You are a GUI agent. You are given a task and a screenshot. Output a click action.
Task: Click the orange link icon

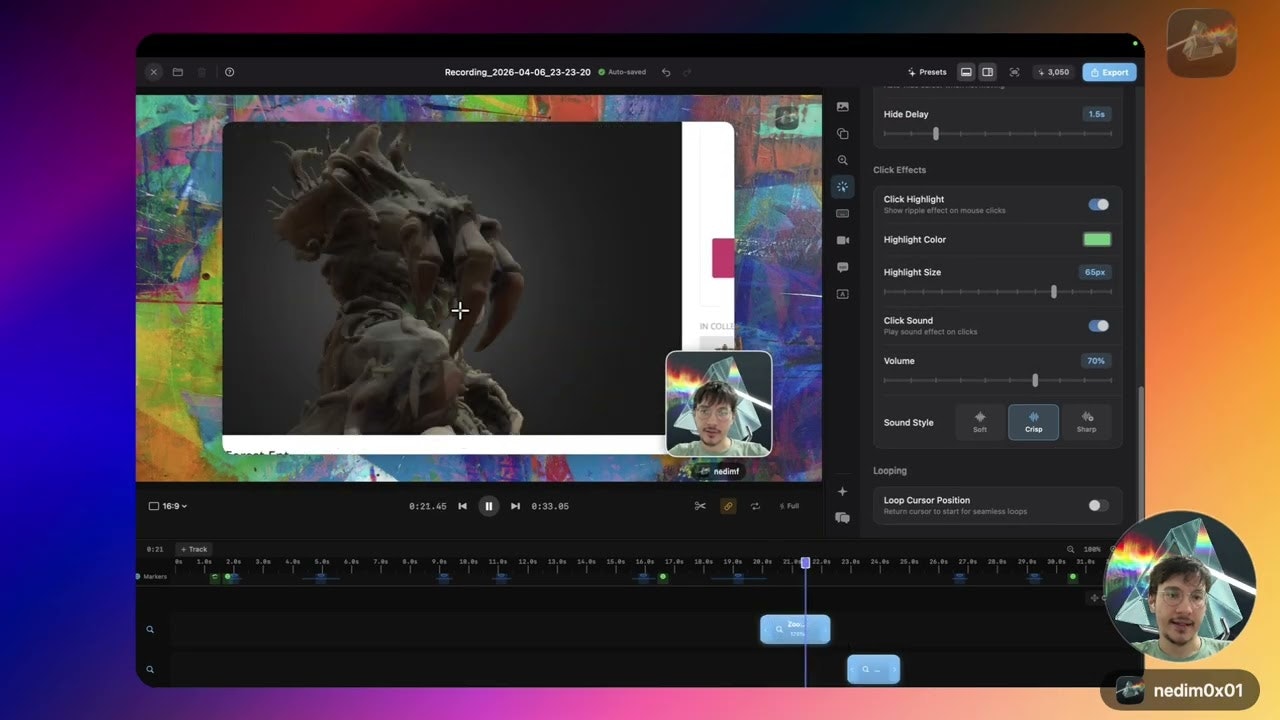point(728,506)
